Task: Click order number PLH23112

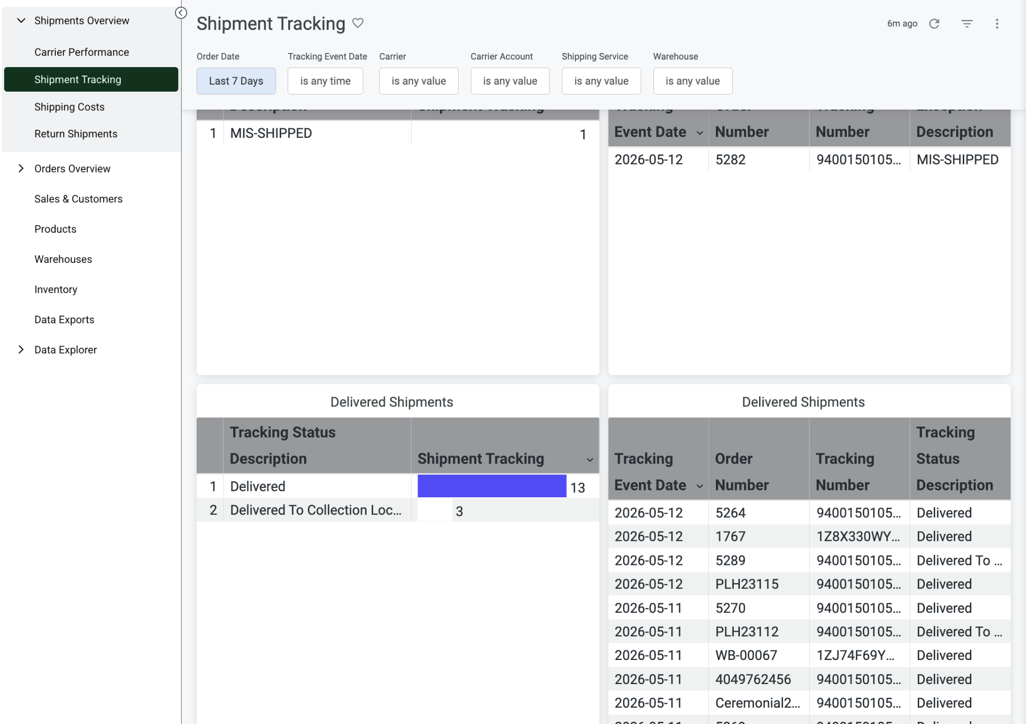Action: tap(747, 632)
